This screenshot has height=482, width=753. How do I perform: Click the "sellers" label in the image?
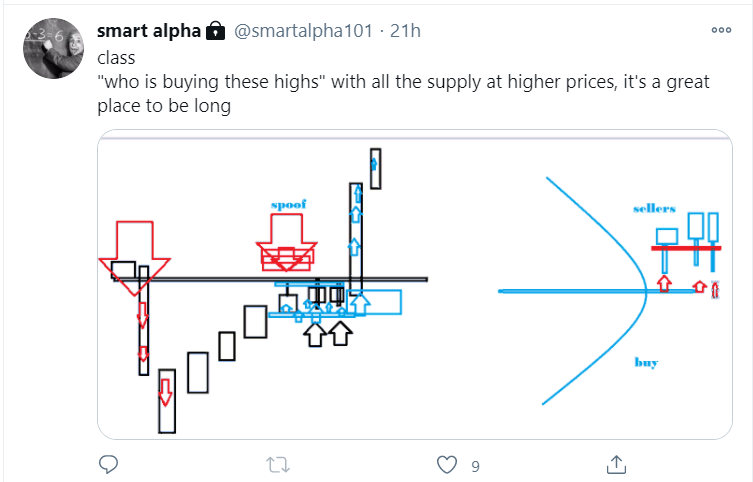click(x=654, y=208)
